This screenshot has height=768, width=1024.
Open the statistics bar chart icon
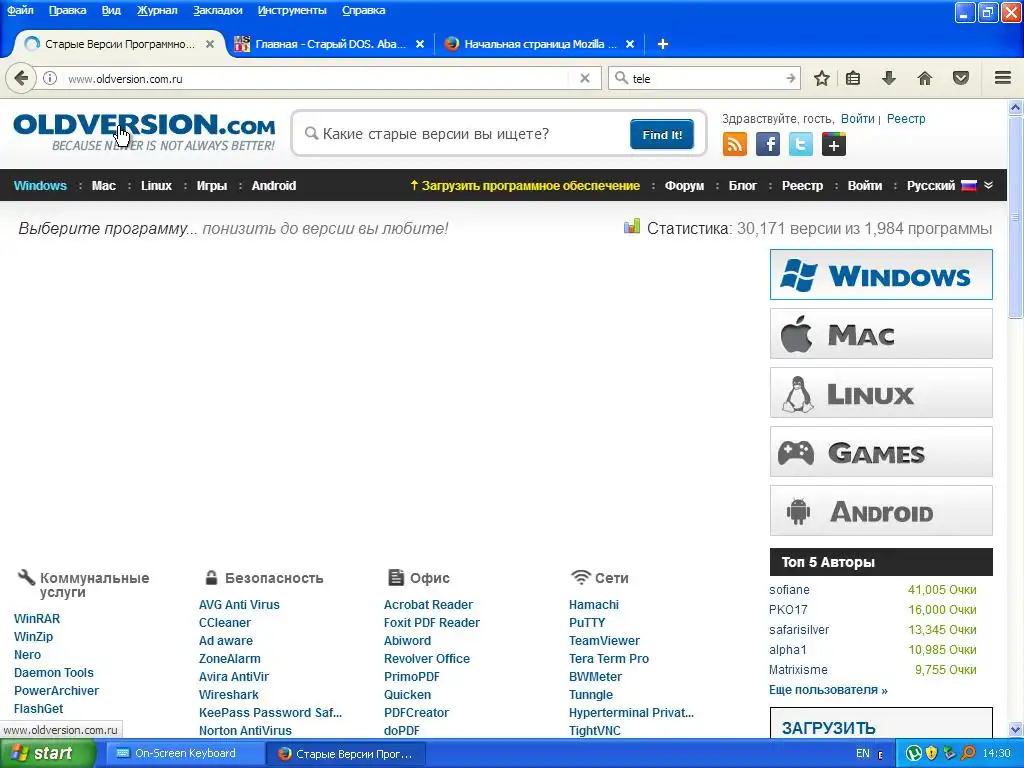pos(632,227)
